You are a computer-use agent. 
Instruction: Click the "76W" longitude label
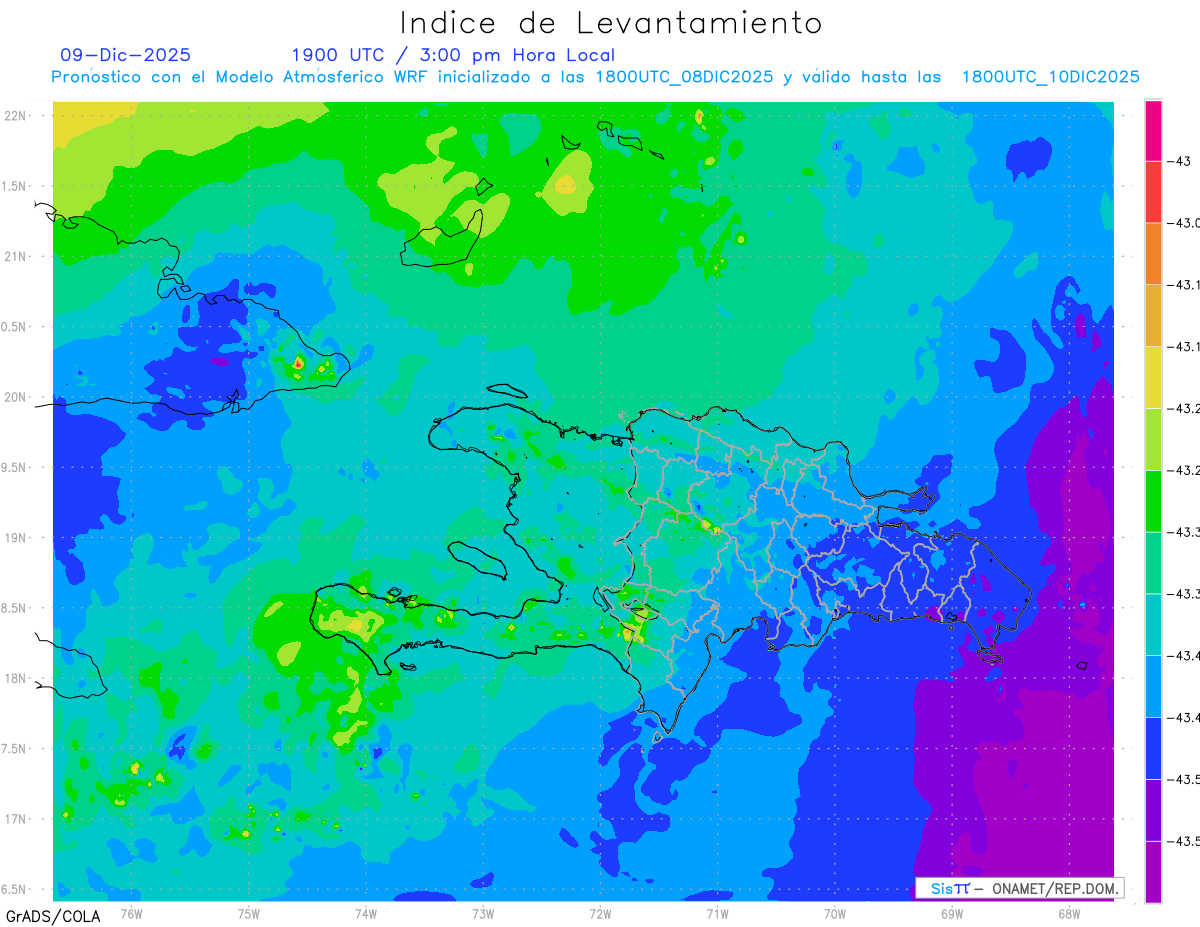pyautogui.click(x=131, y=914)
